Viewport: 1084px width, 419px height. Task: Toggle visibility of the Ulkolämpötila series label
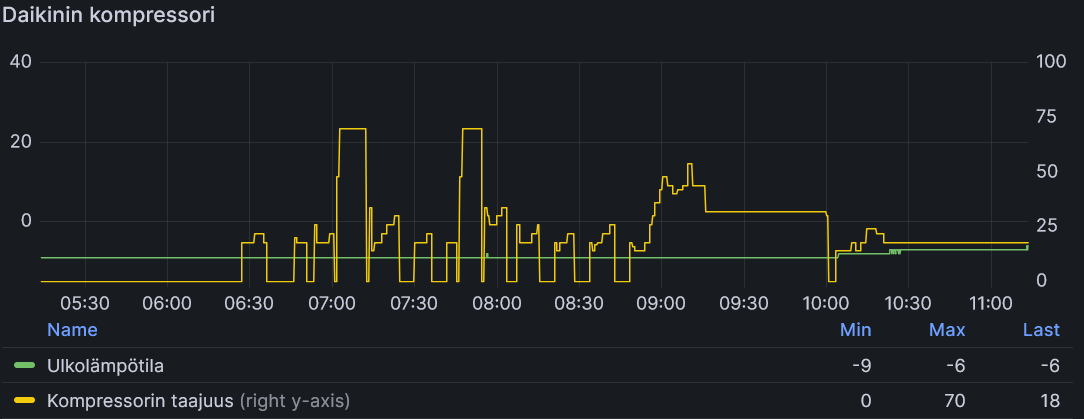[105, 366]
